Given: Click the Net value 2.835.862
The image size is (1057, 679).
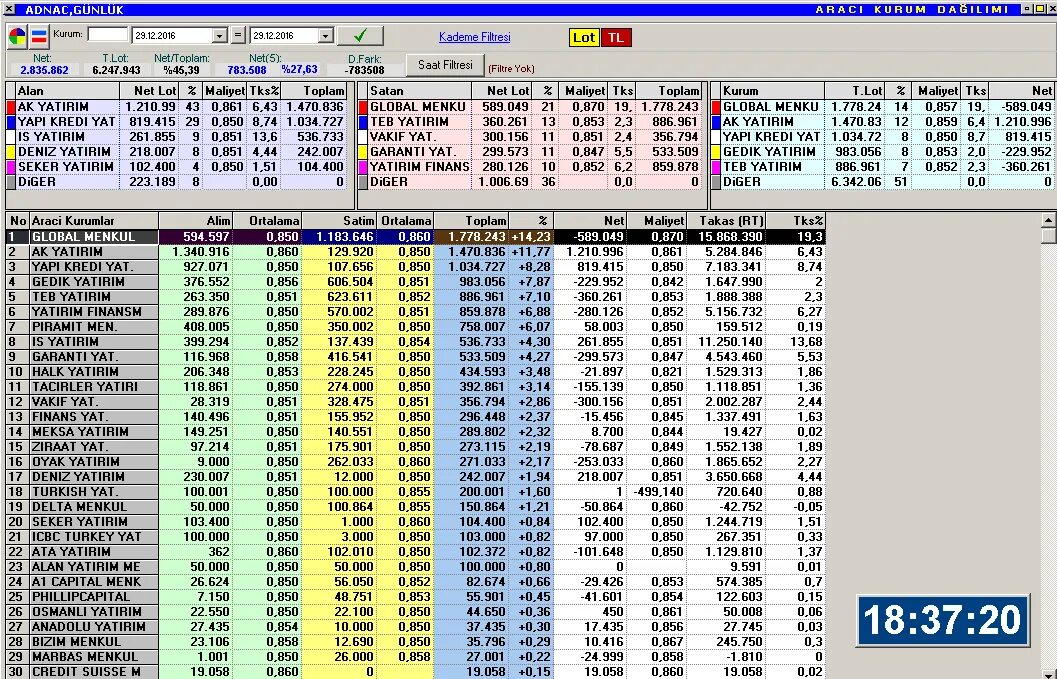Looking at the screenshot, I should pyautogui.click(x=44, y=70).
